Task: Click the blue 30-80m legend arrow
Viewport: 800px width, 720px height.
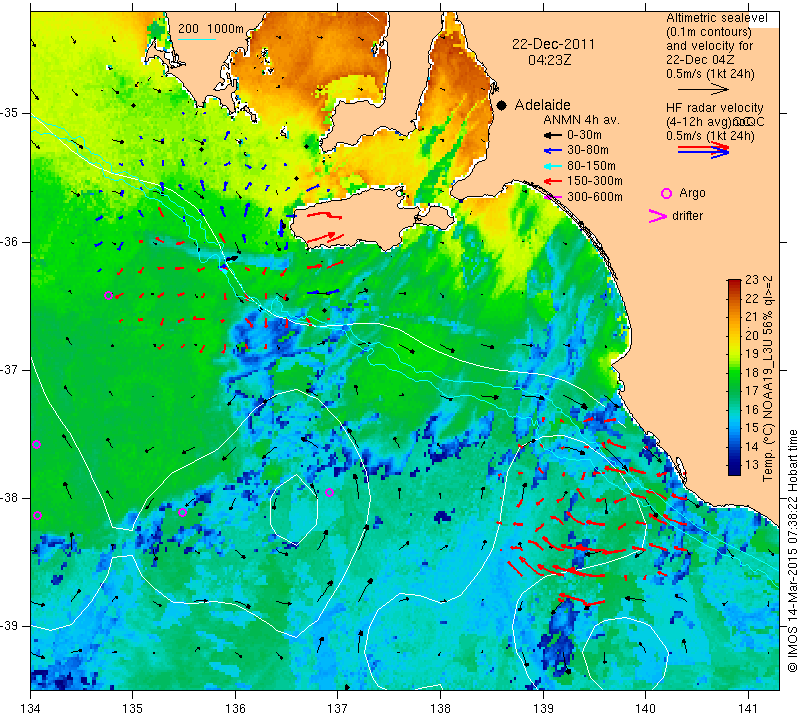Action: [x=552, y=151]
